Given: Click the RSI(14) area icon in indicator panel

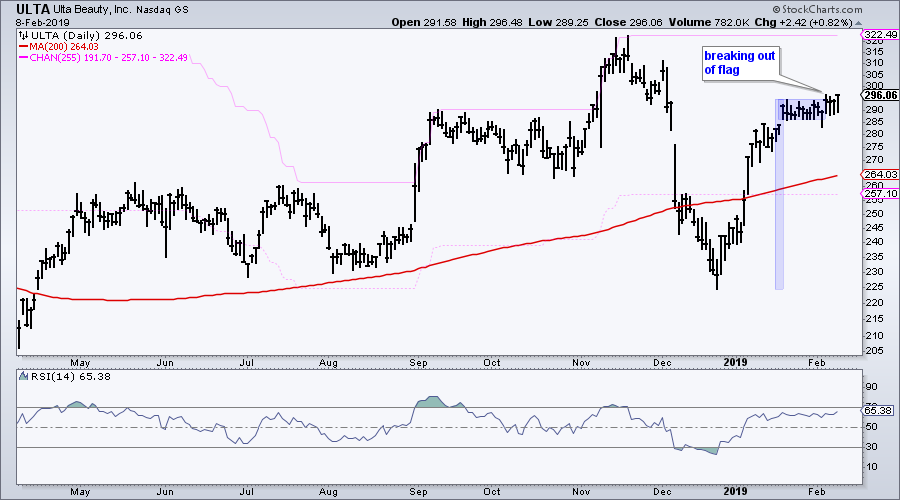Looking at the screenshot, I should click(x=24, y=377).
